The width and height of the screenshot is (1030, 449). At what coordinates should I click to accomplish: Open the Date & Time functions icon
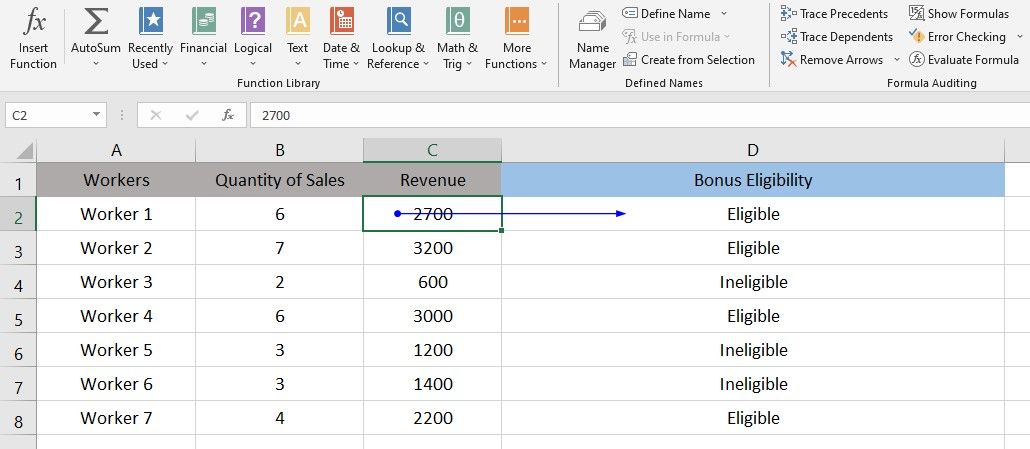(341, 21)
